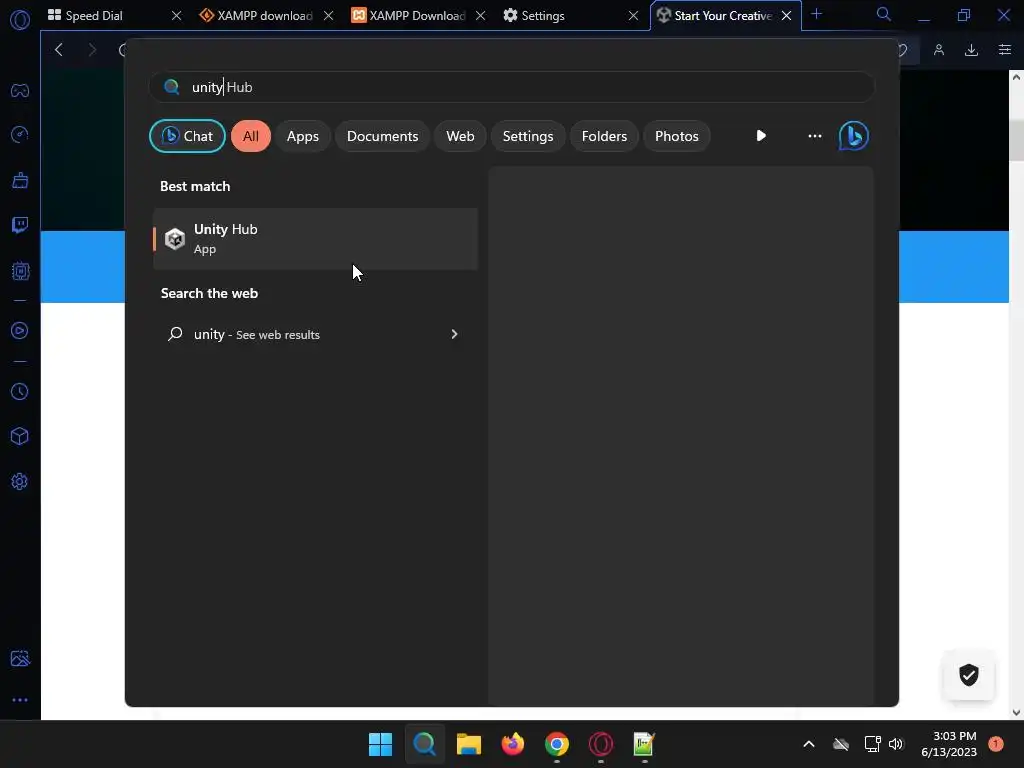Viewport: 1024px width, 768px height.
Task: Open browser downloads icon
Action: pos(971,50)
